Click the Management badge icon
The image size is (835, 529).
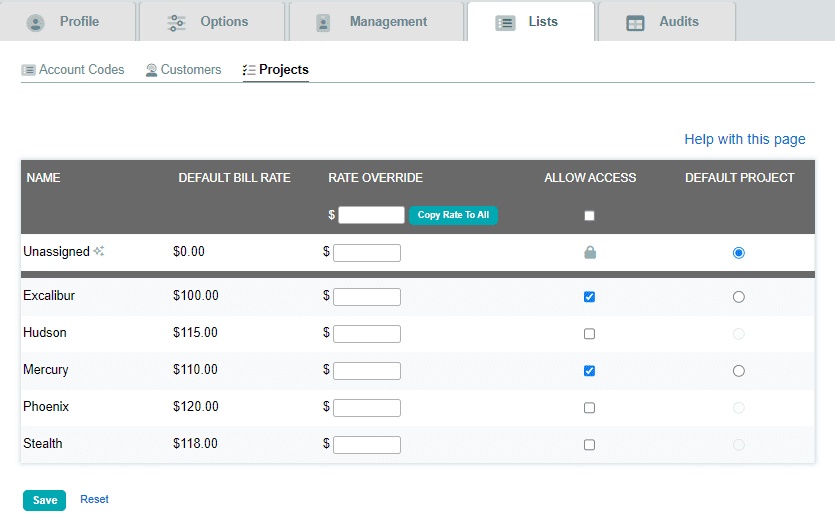pyautogui.click(x=323, y=23)
